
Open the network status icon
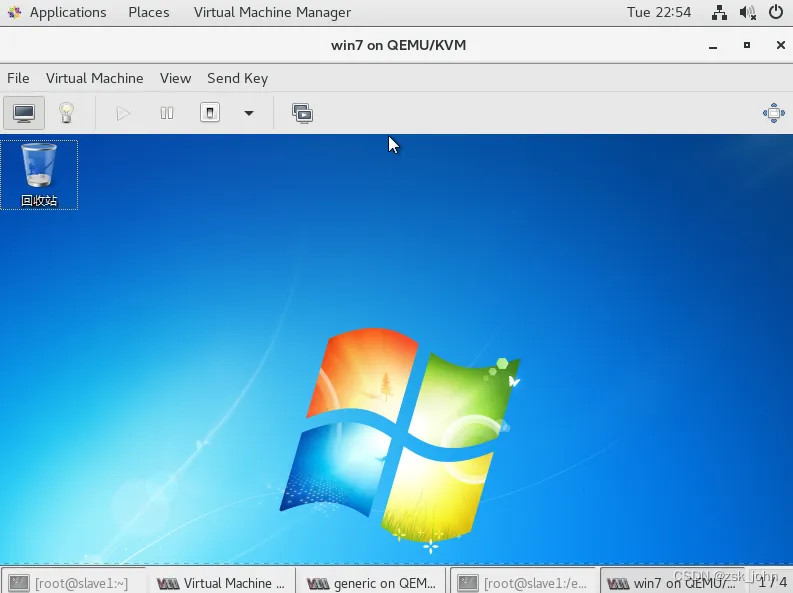pos(719,12)
